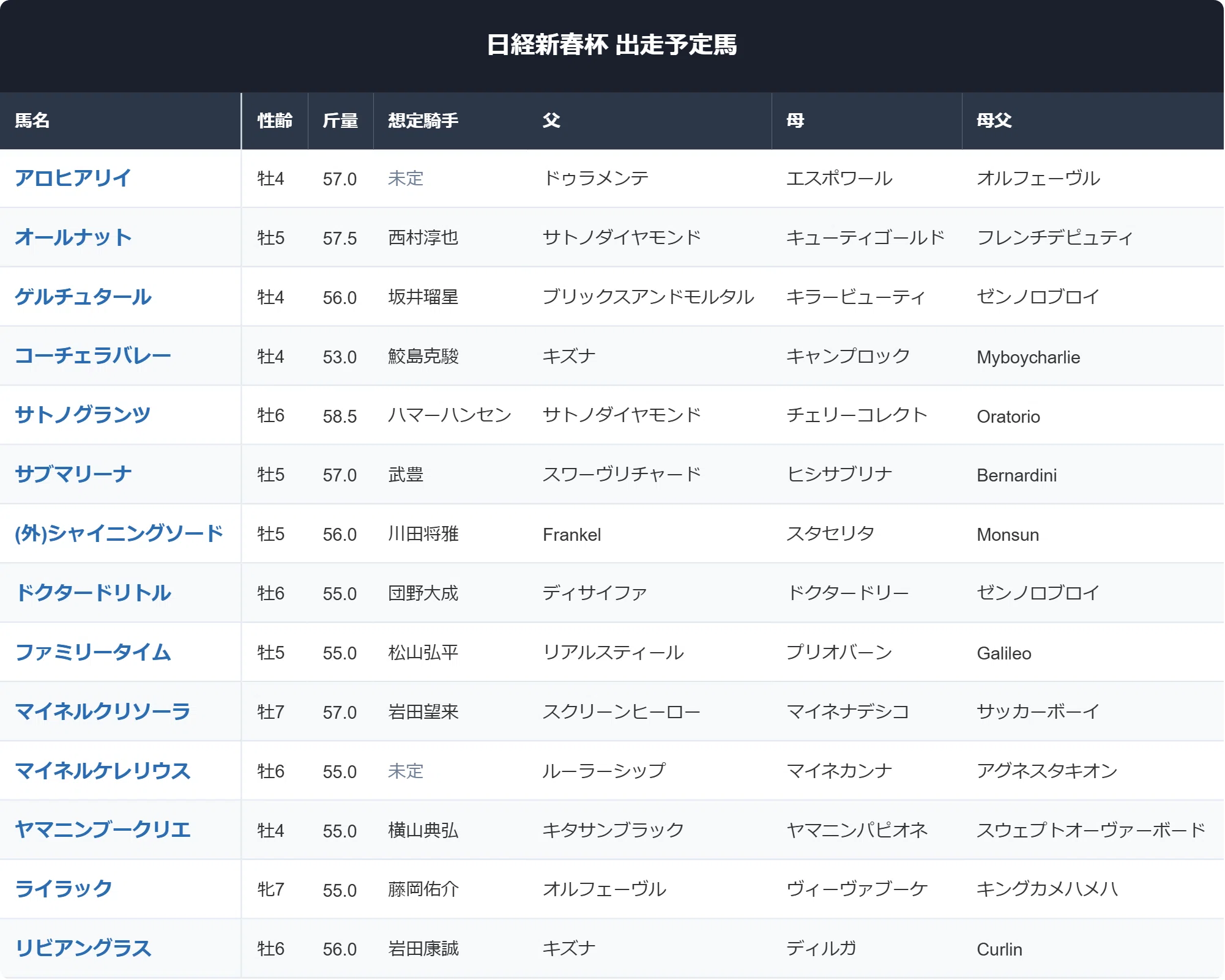Image resolution: width=1225 pixels, height=980 pixels.
Task: Open the ライラック horse page
Action: pos(64,889)
